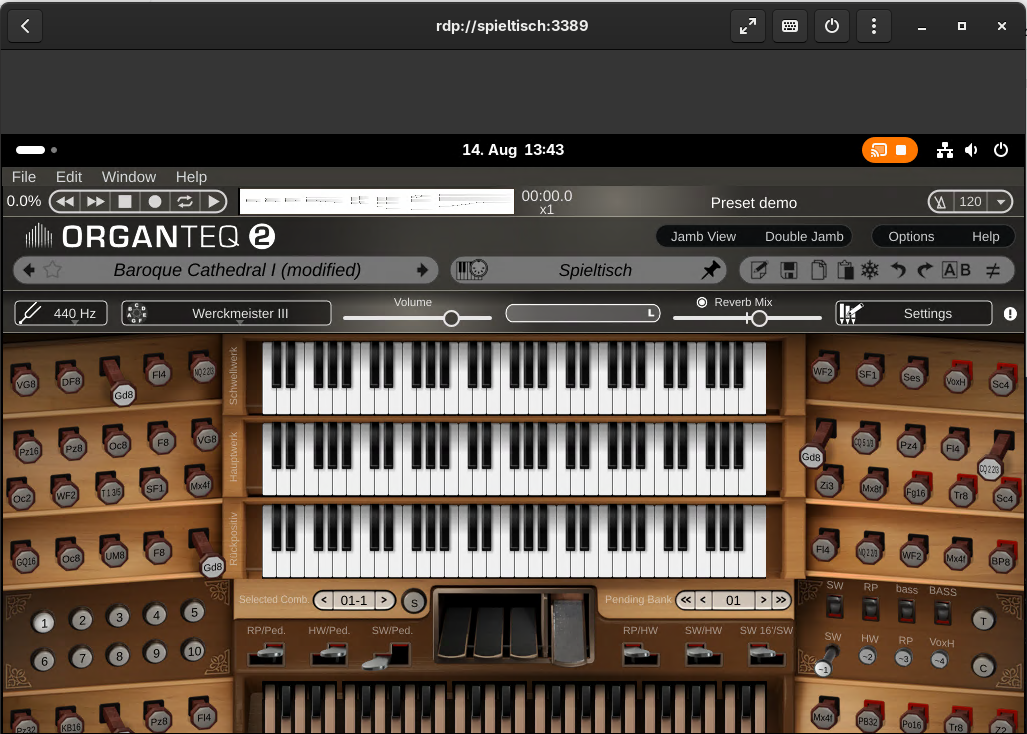Screen dimensions: 1027x734
Task: Click the undo arrow icon
Action: point(898,270)
